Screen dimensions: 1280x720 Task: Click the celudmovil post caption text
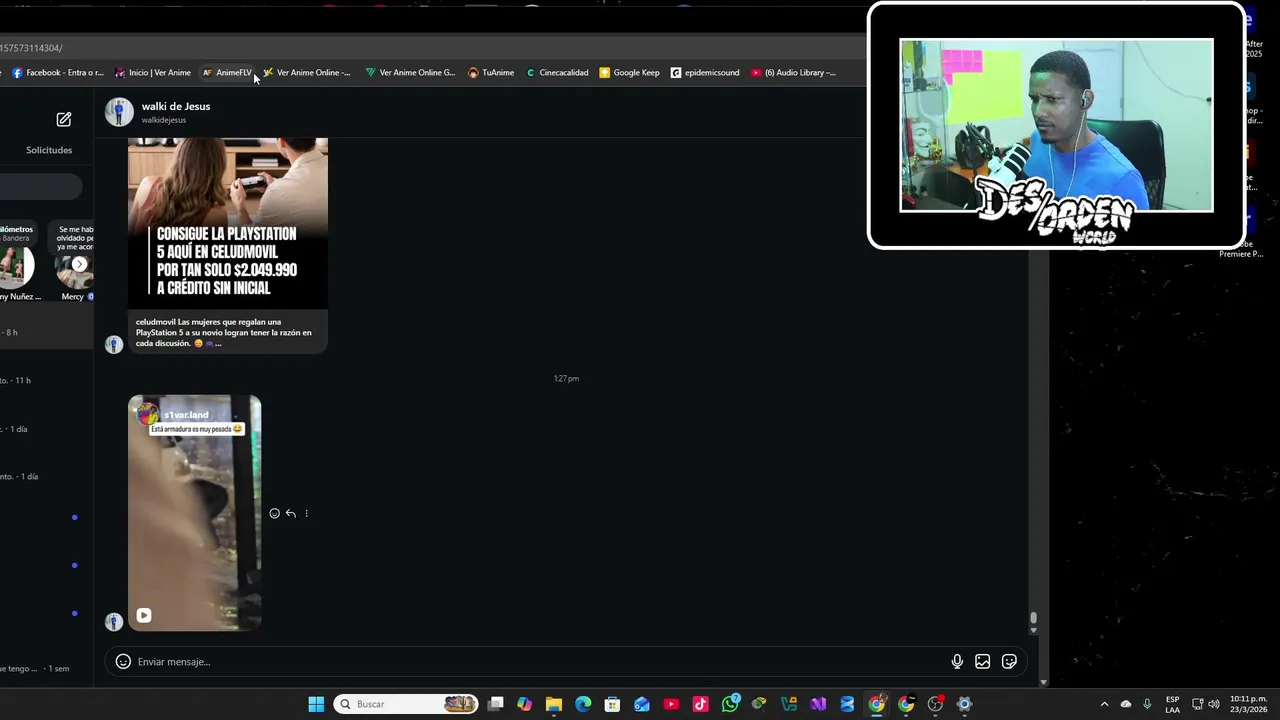coord(224,332)
